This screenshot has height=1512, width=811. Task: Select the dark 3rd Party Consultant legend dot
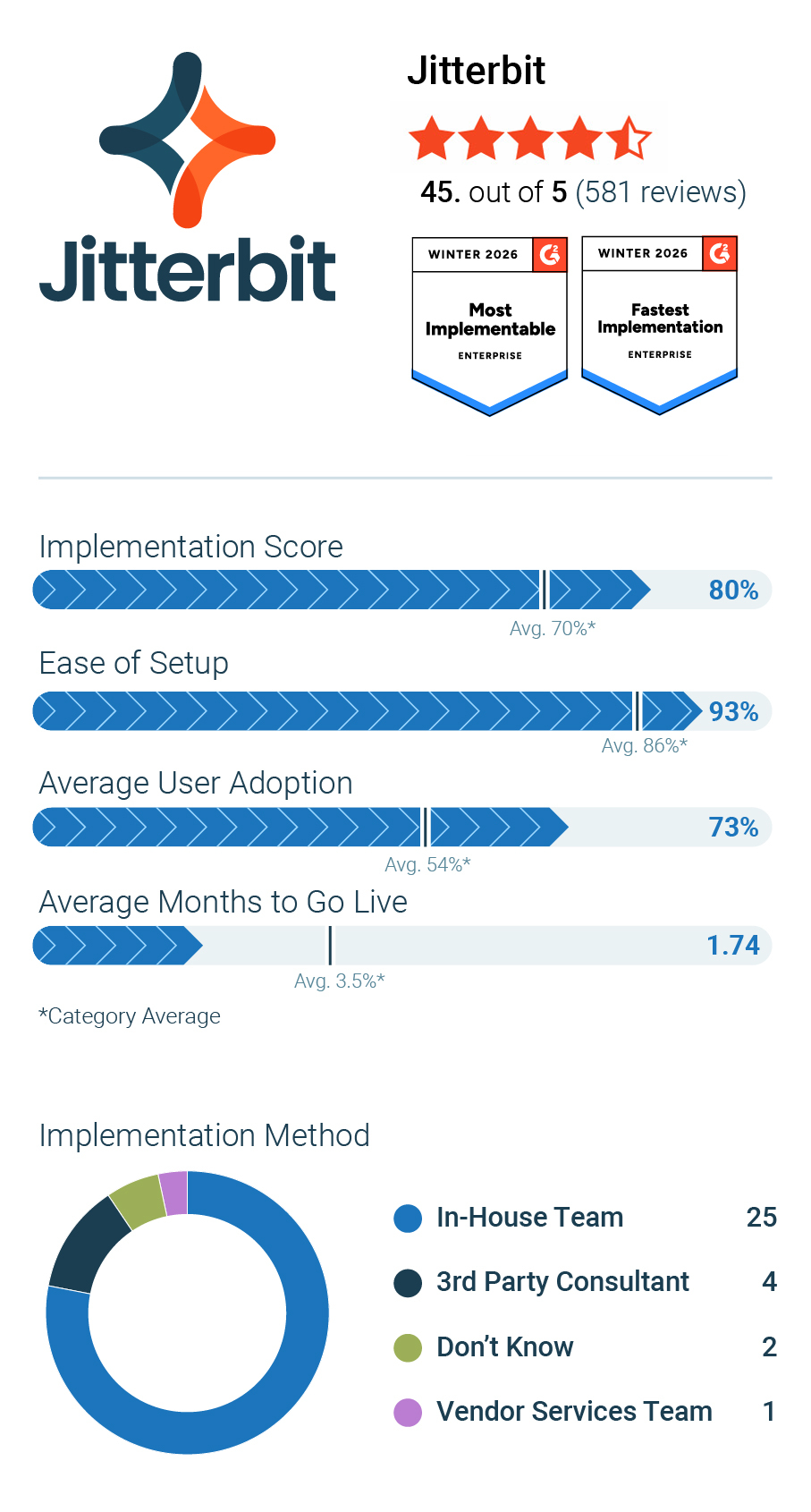point(408,1282)
